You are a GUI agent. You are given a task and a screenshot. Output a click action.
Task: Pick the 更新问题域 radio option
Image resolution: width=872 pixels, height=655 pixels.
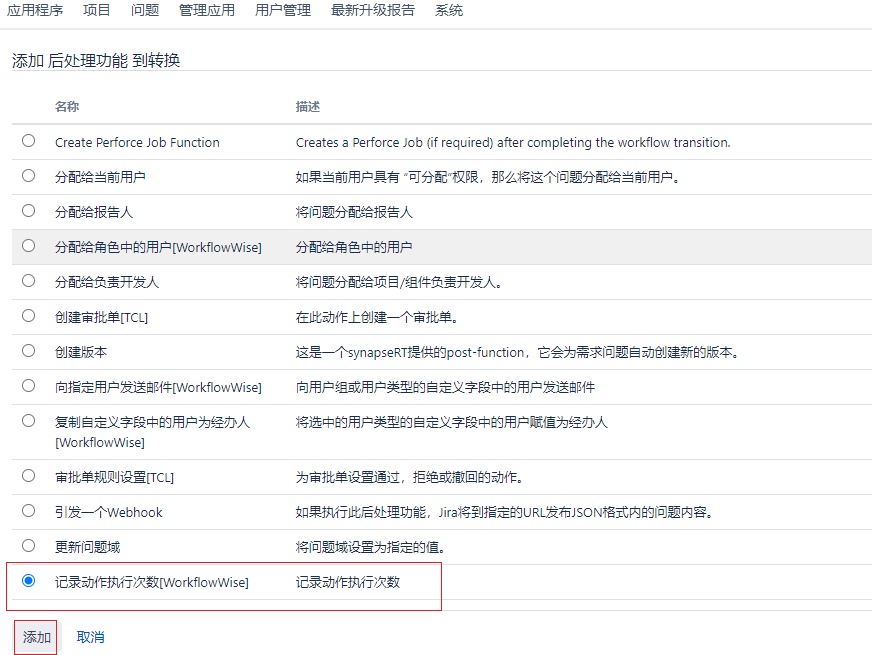(28, 546)
